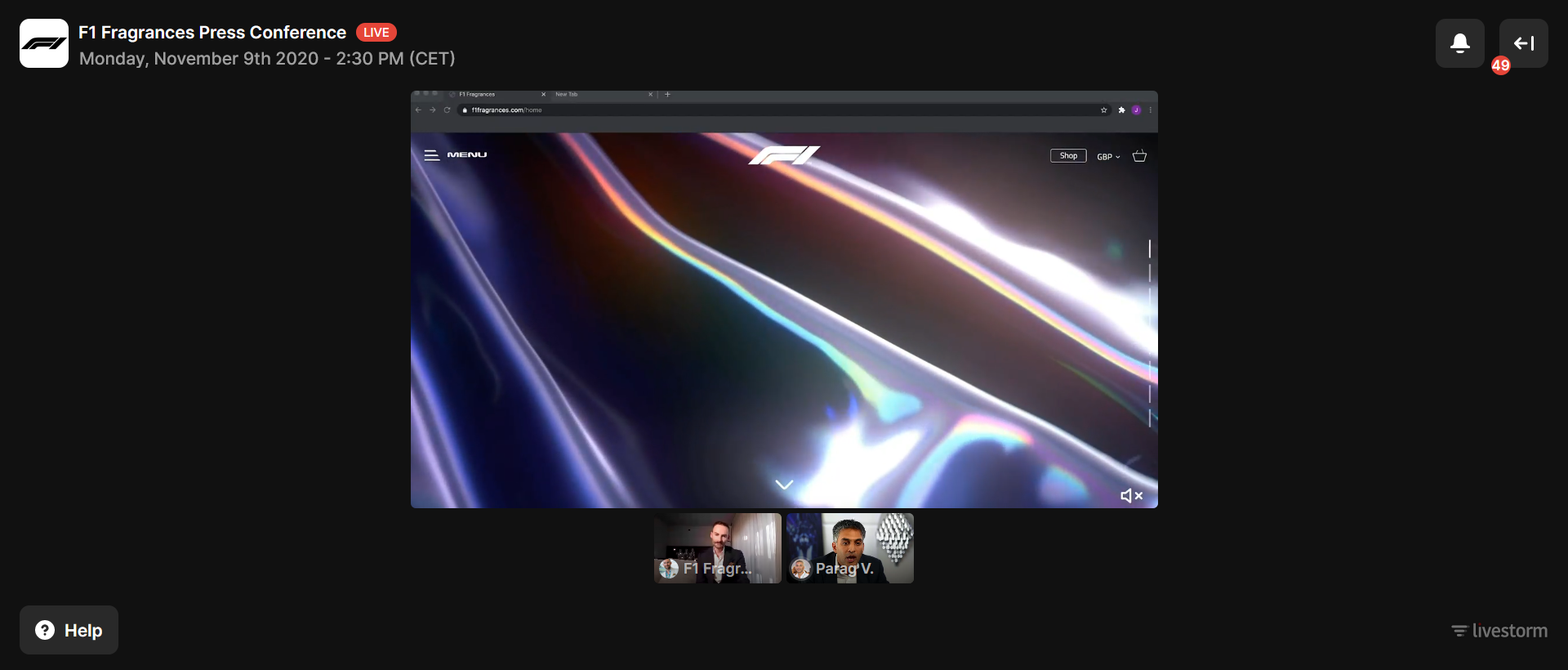Click the livestorm logo link
The image size is (1568, 670).
pyautogui.click(x=1499, y=631)
